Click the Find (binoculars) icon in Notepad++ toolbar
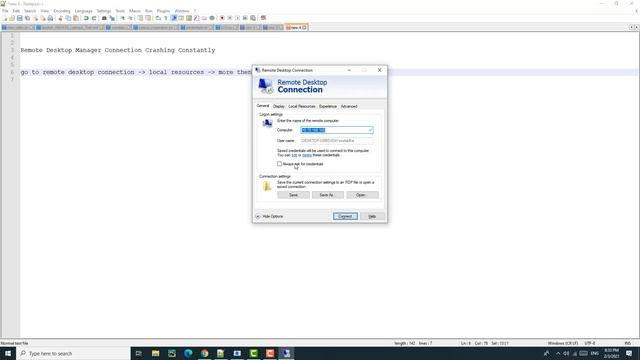The height and width of the screenshot is (360, 640). click(104, 18)
